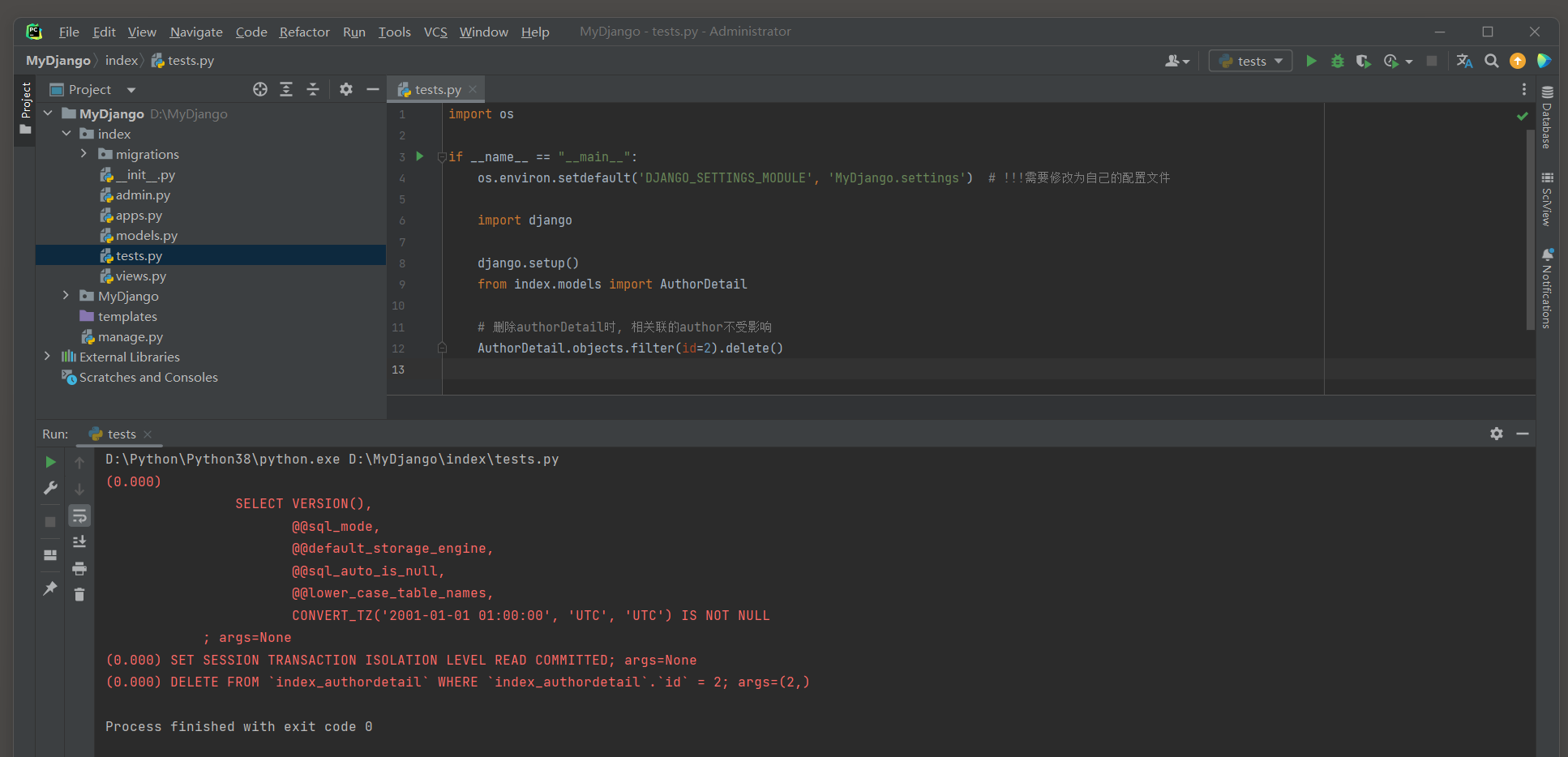Open run configuration wrench icon

tap(50, 488)
